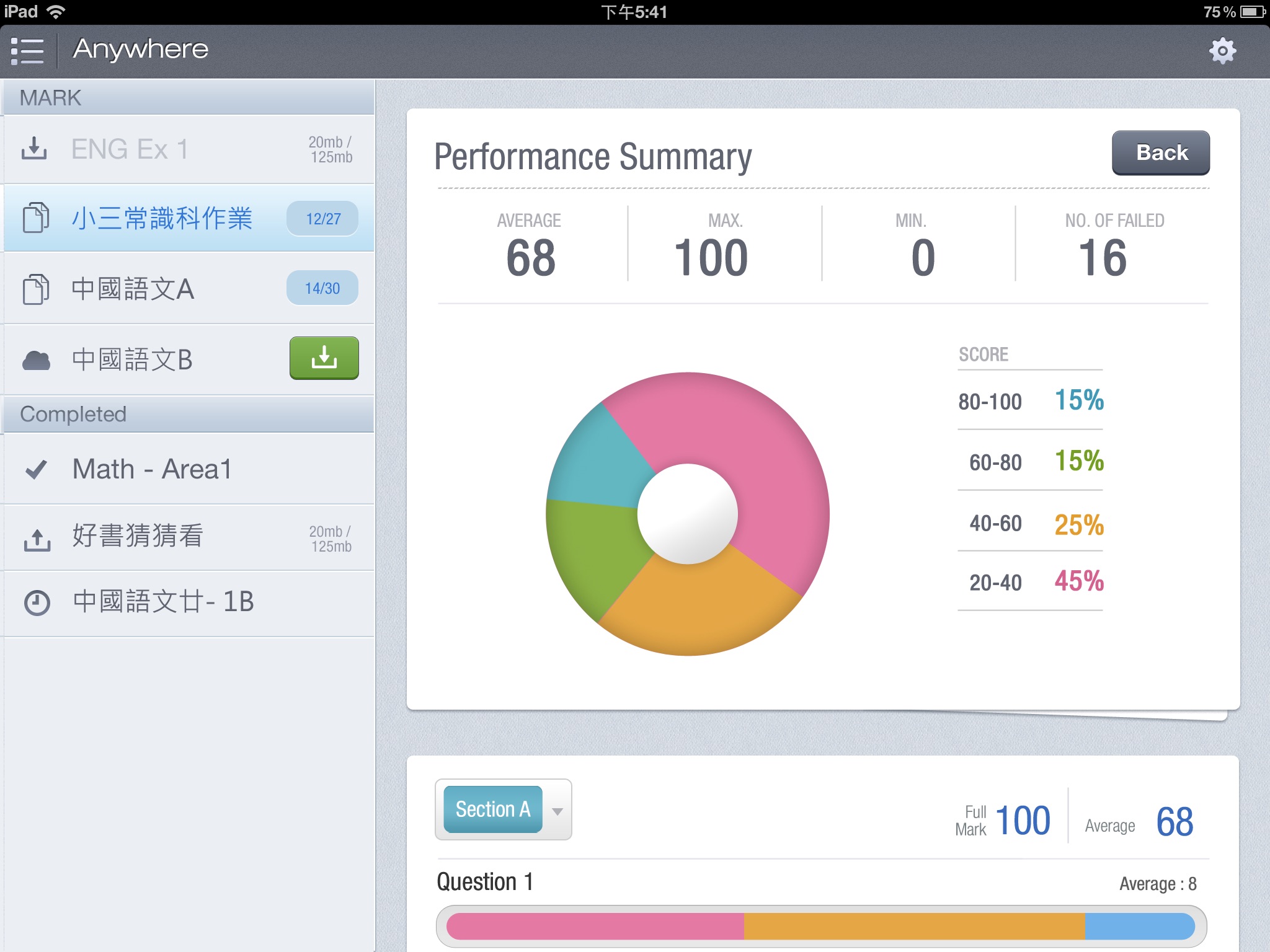
Task: Click the download icon for 中國語文B
Action: tap(322, 358)
